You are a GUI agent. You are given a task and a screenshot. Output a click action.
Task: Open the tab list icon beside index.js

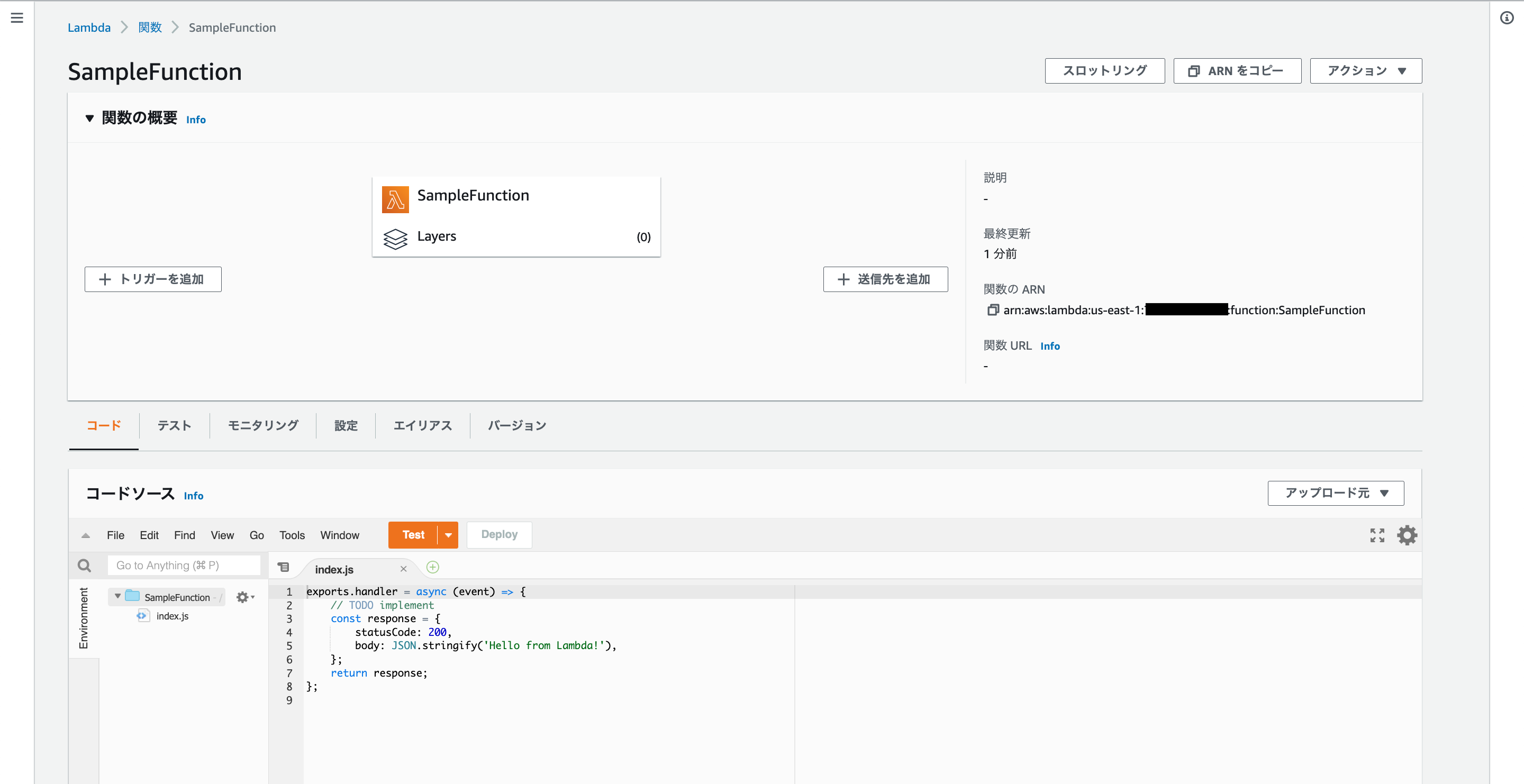click(x=284, y=568)
